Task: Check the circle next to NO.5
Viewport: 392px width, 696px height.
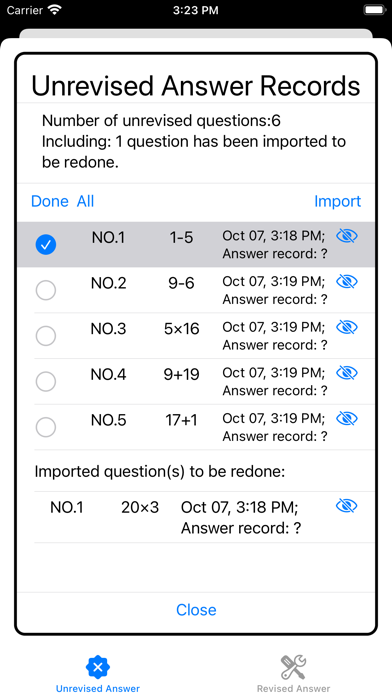Action: click(46, 427)
